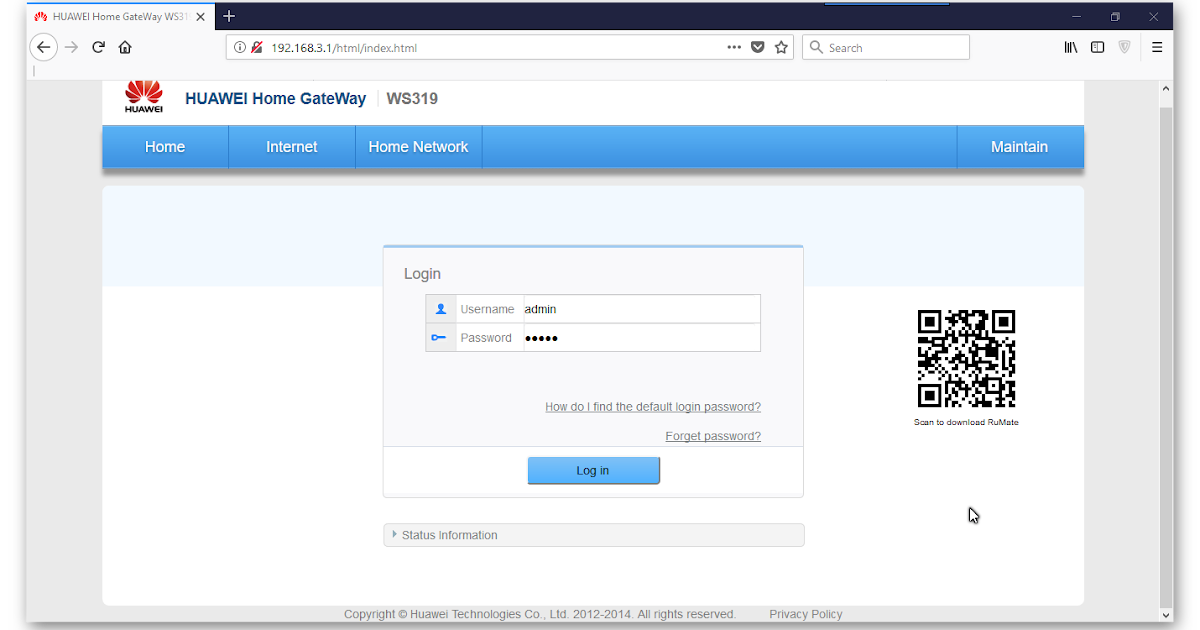Click the password key icon
The height and width of the screenshot is (630, 1200).
[440, 337]
